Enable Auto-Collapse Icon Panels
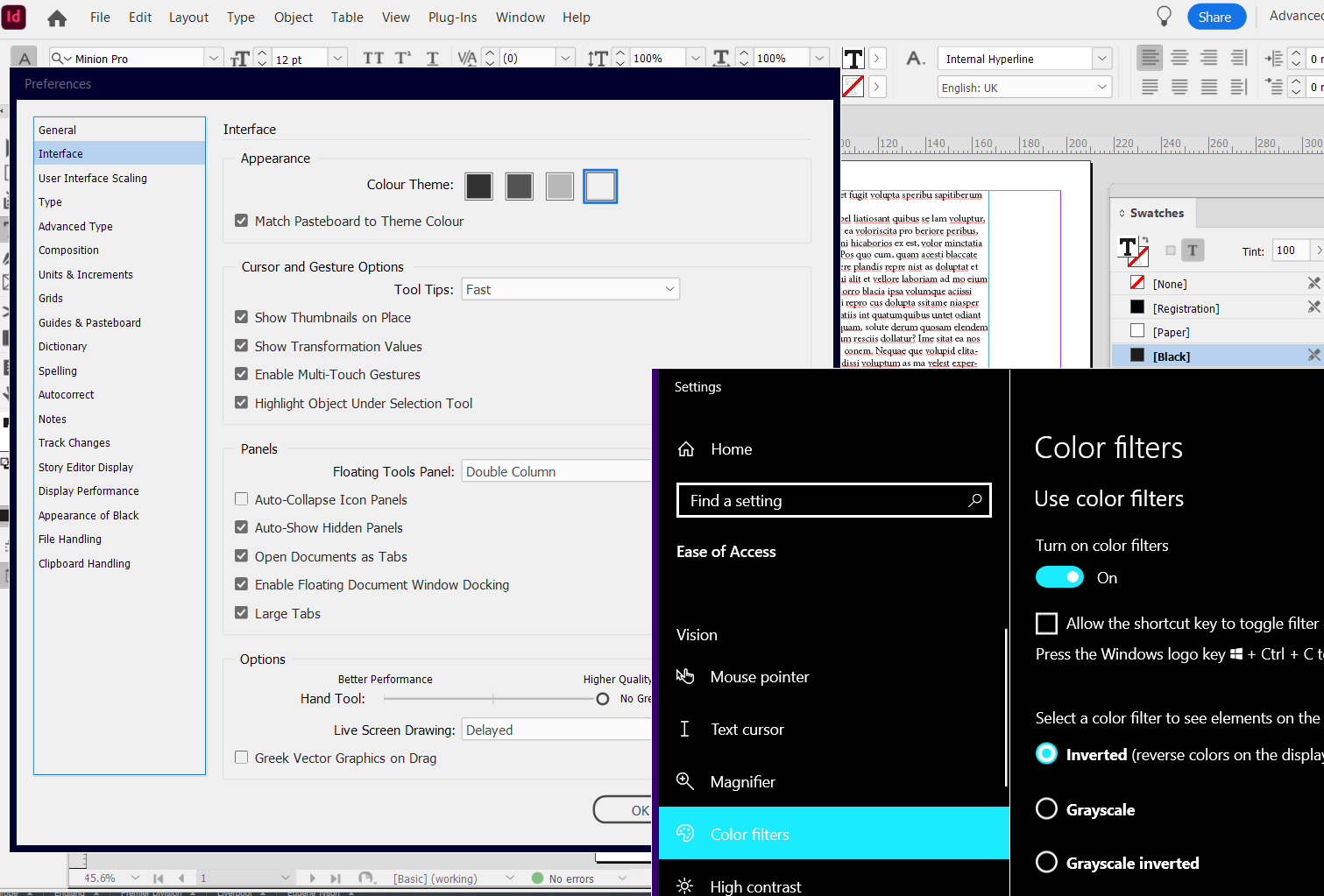 tap(241, 498)
